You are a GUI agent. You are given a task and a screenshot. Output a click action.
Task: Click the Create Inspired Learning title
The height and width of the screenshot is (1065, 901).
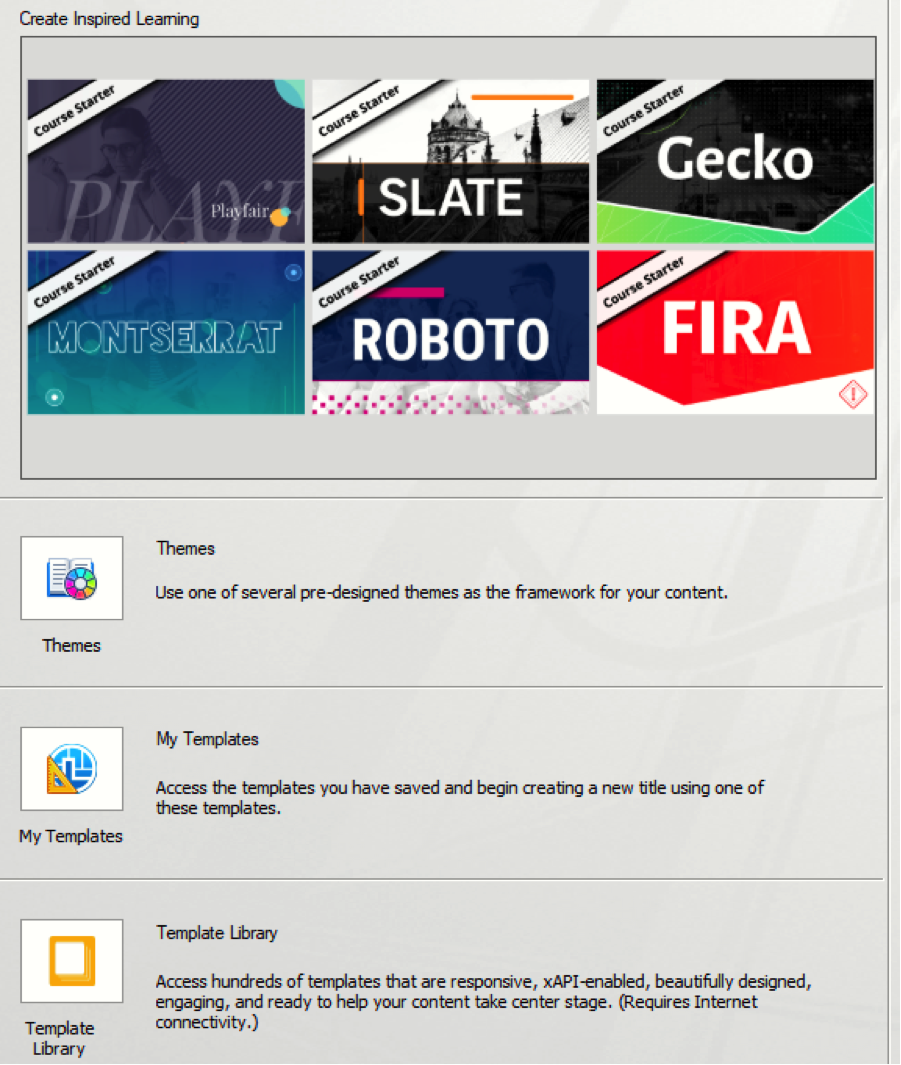109,19
